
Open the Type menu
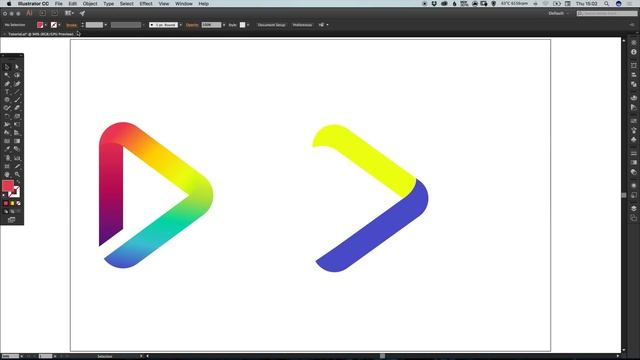click(x=109, y=4)
